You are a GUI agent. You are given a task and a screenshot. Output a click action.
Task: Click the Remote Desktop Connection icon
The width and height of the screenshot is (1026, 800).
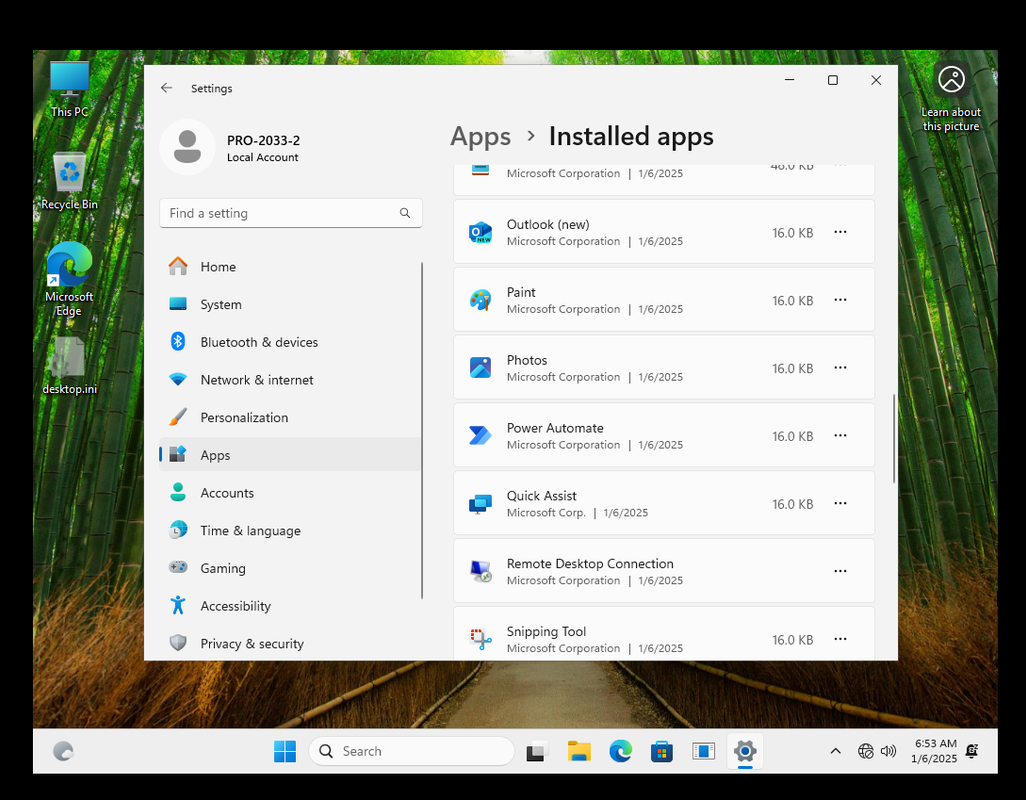click(x=480, y=571)
